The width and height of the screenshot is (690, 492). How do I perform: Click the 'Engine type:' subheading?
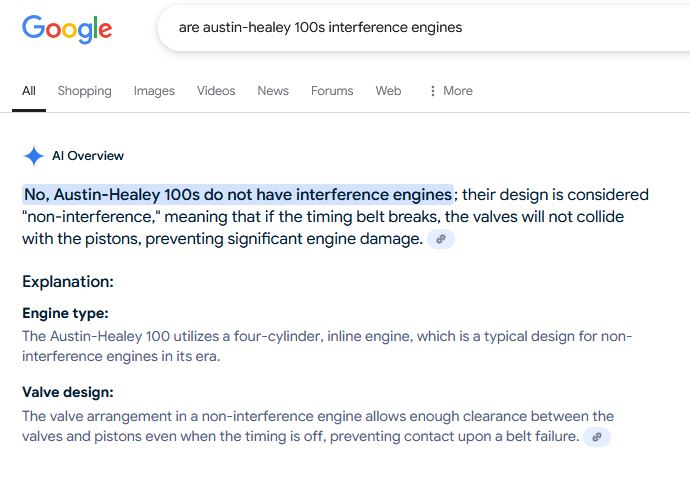click(x=65, y=313)
